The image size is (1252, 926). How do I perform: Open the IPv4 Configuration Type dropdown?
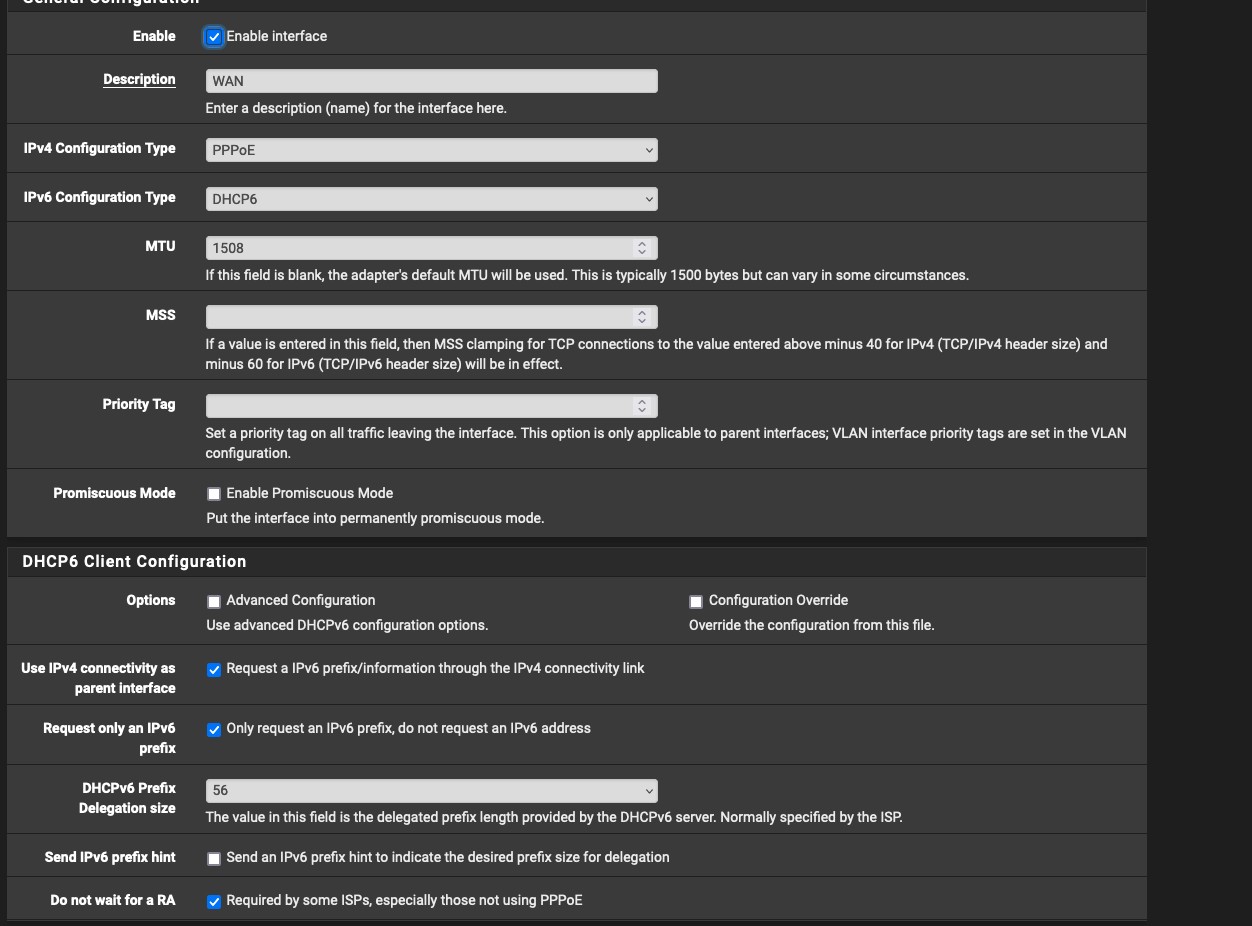tap(431, 150)
